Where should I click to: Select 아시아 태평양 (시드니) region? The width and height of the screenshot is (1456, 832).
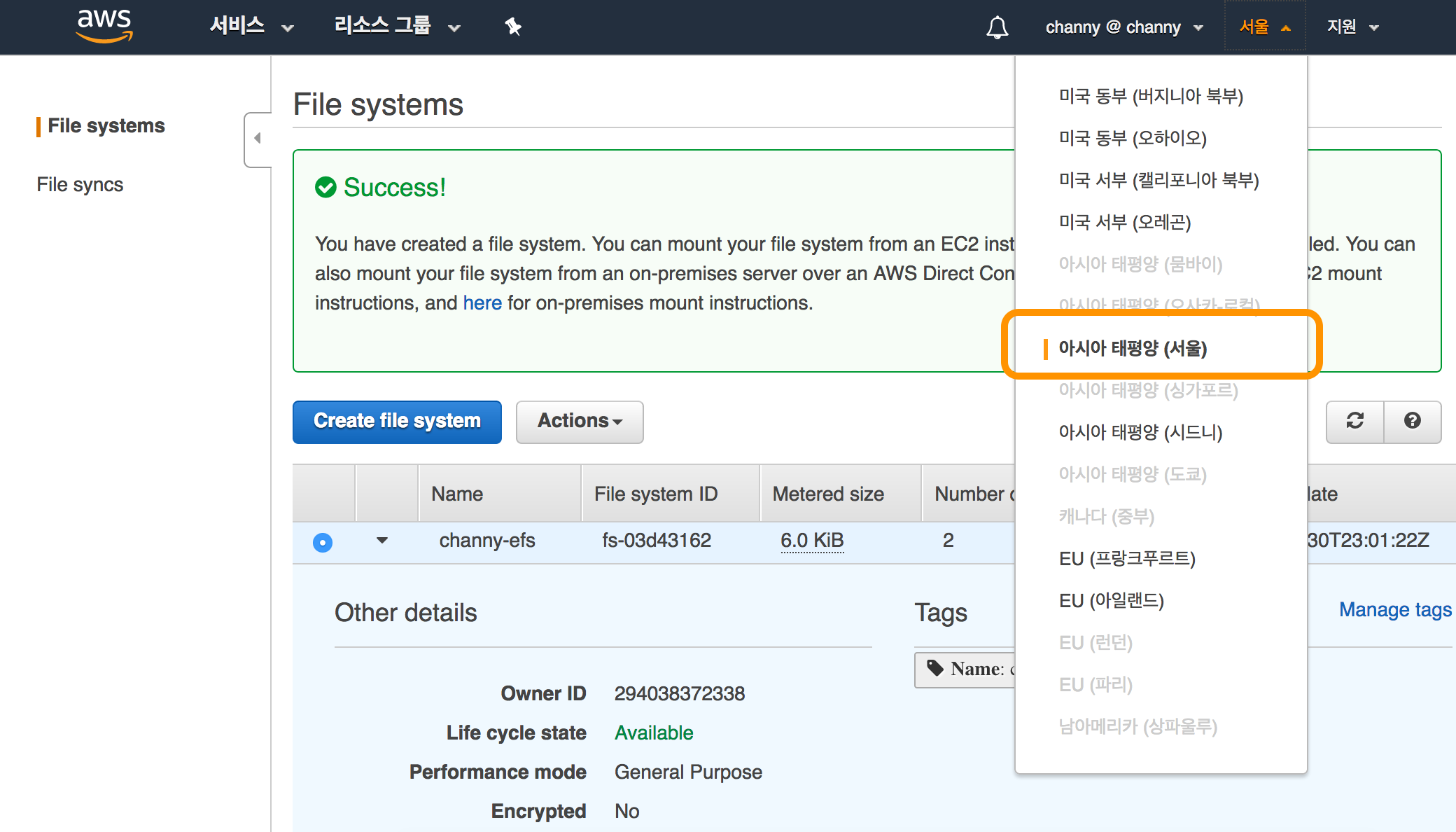pos(1140,432)
